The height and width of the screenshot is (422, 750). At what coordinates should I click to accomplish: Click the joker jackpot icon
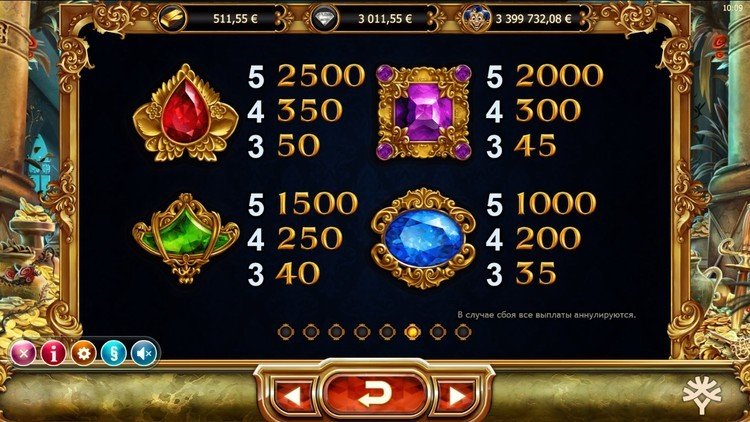(476, 19)
